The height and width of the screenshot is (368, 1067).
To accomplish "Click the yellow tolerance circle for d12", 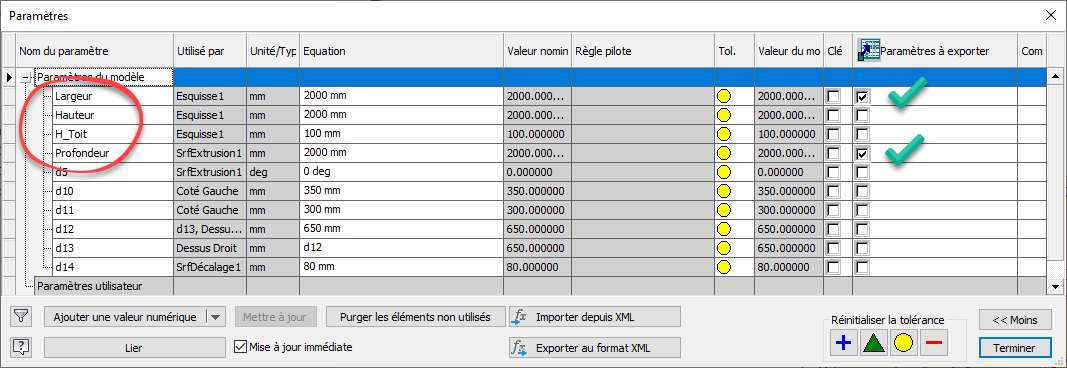I will (x=724, y=229).
